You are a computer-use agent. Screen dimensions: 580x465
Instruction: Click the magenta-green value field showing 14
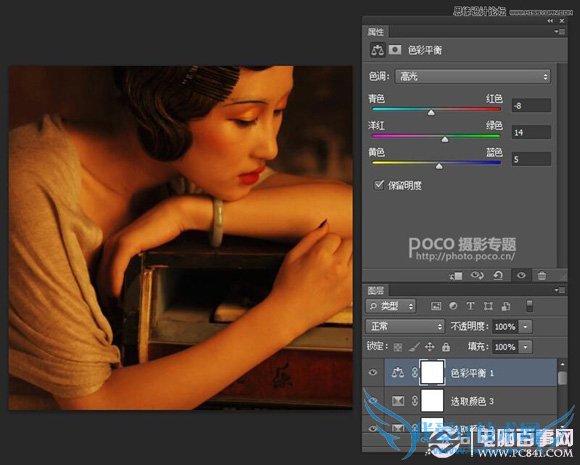(531, 132)
